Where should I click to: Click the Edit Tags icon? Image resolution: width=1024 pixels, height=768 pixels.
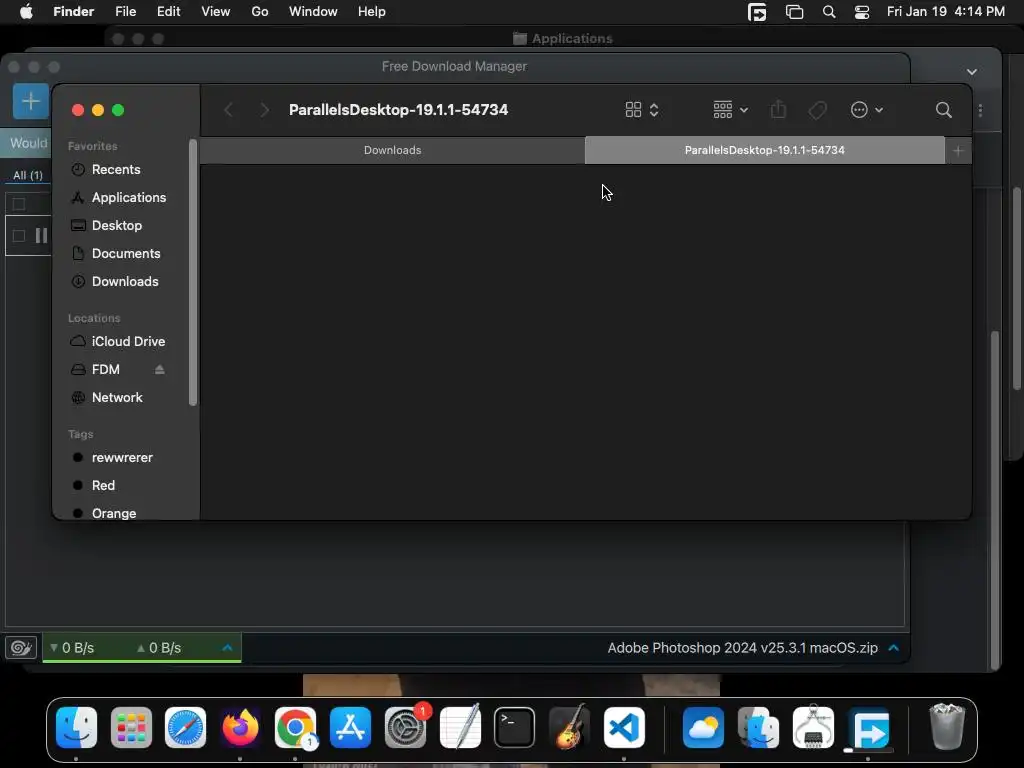tap(818, 110)
